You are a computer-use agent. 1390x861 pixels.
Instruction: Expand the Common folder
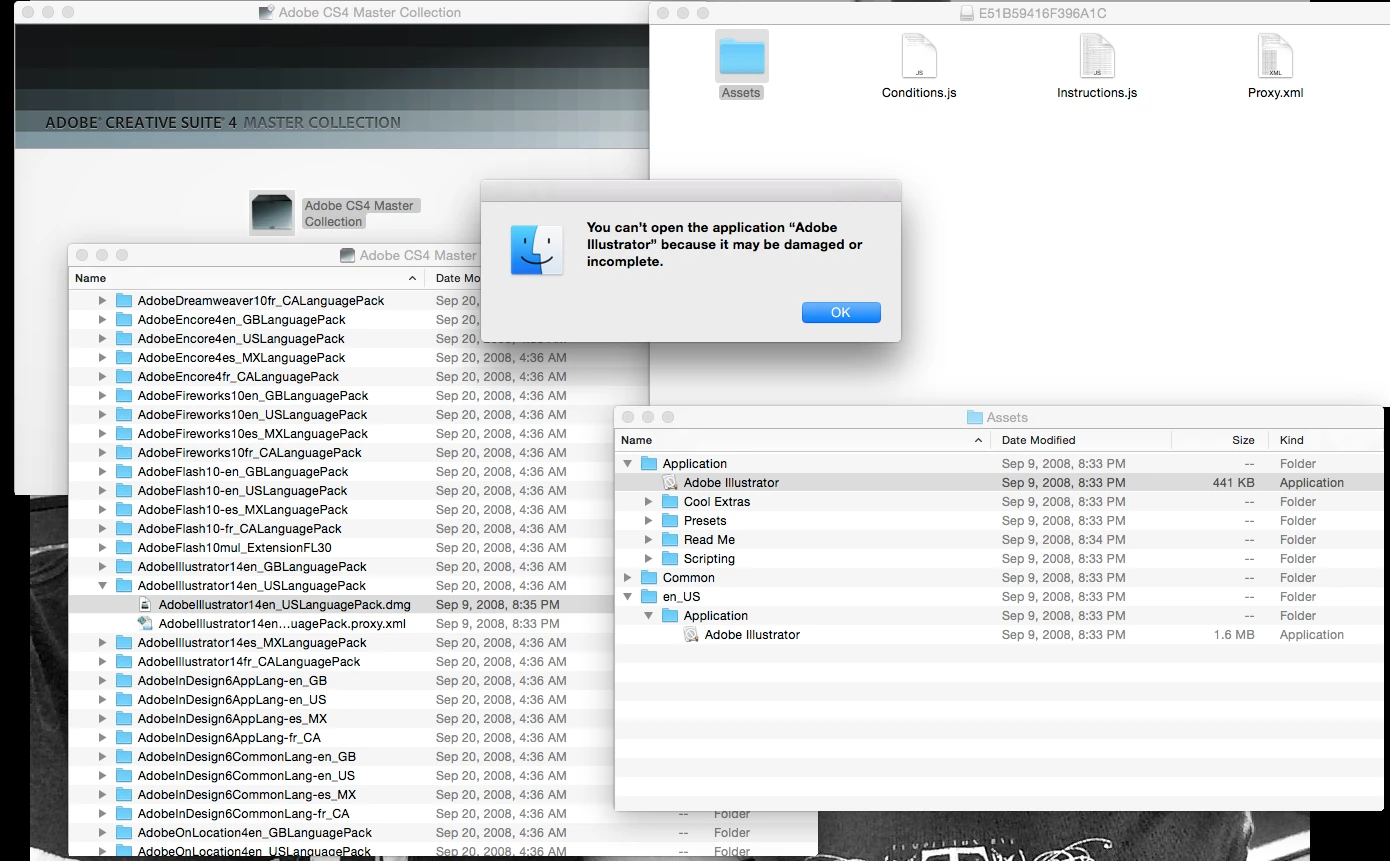coord(628,578)
